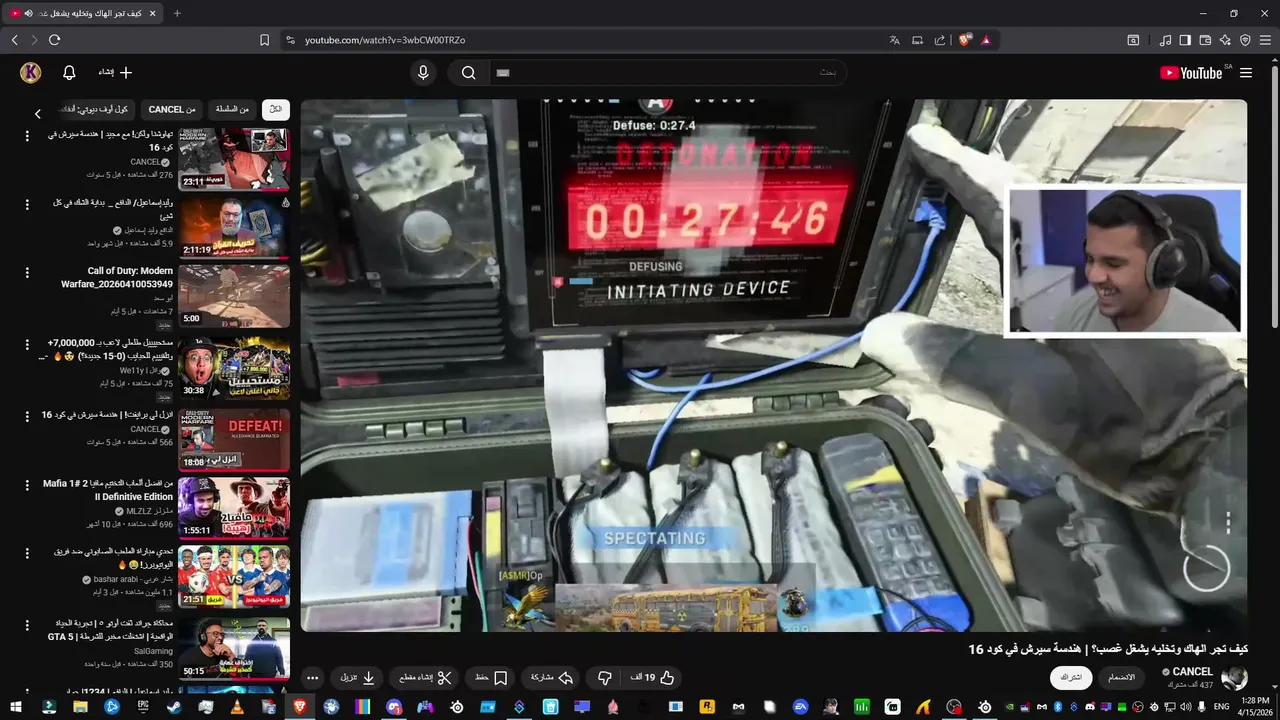The height and width of the screenshot is (720, 1280).
Task: Open a new browser tab
Action: pos(177,13)
